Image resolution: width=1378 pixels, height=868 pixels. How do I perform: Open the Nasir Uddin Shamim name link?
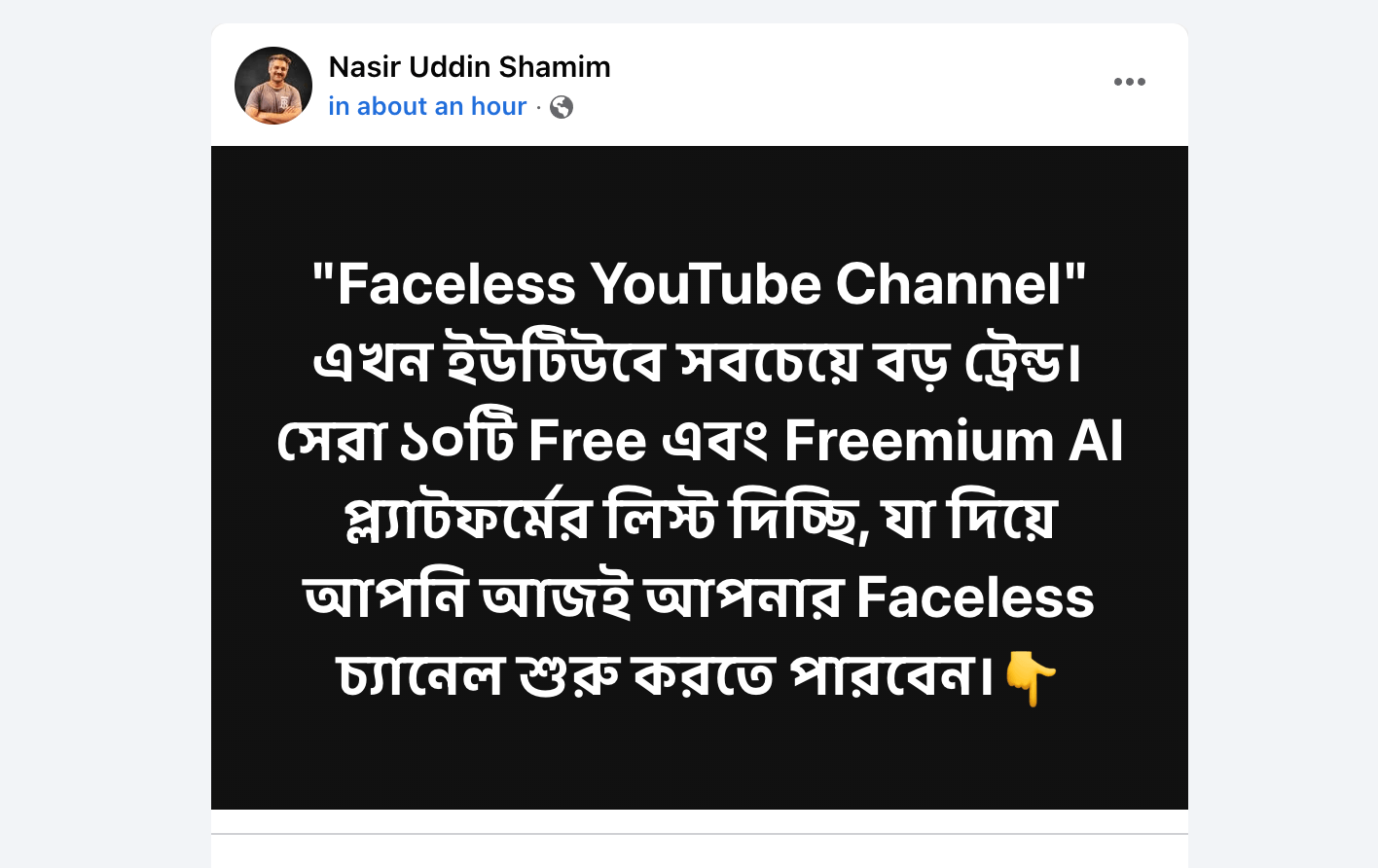(x=470, y=67)
